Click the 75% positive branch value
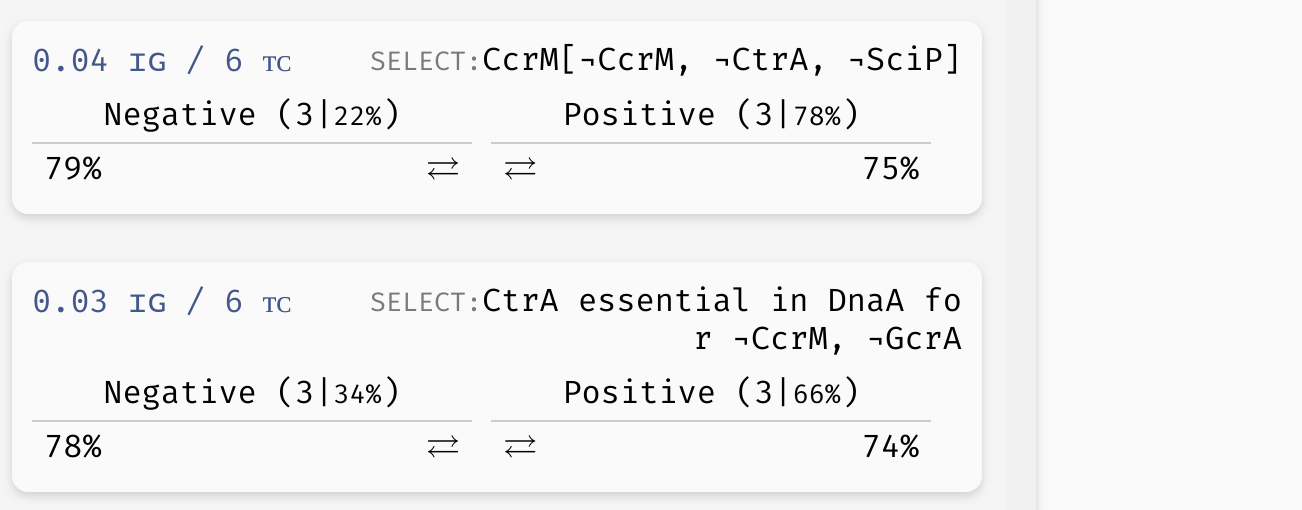 [x=890, y=170]
